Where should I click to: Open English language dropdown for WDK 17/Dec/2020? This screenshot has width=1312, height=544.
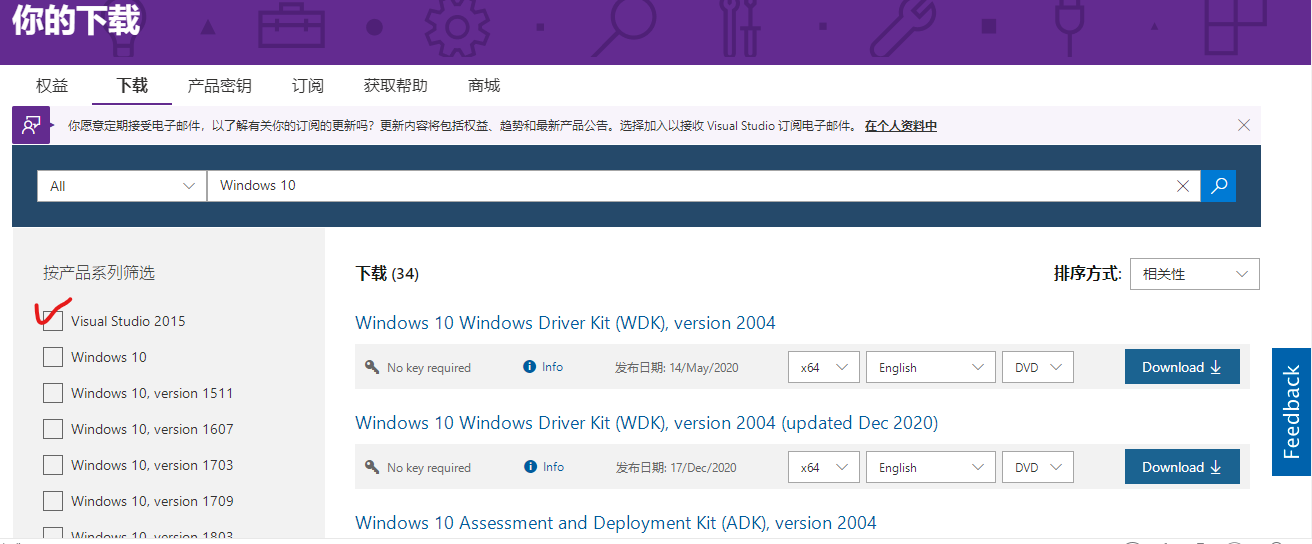coord(931,467)
